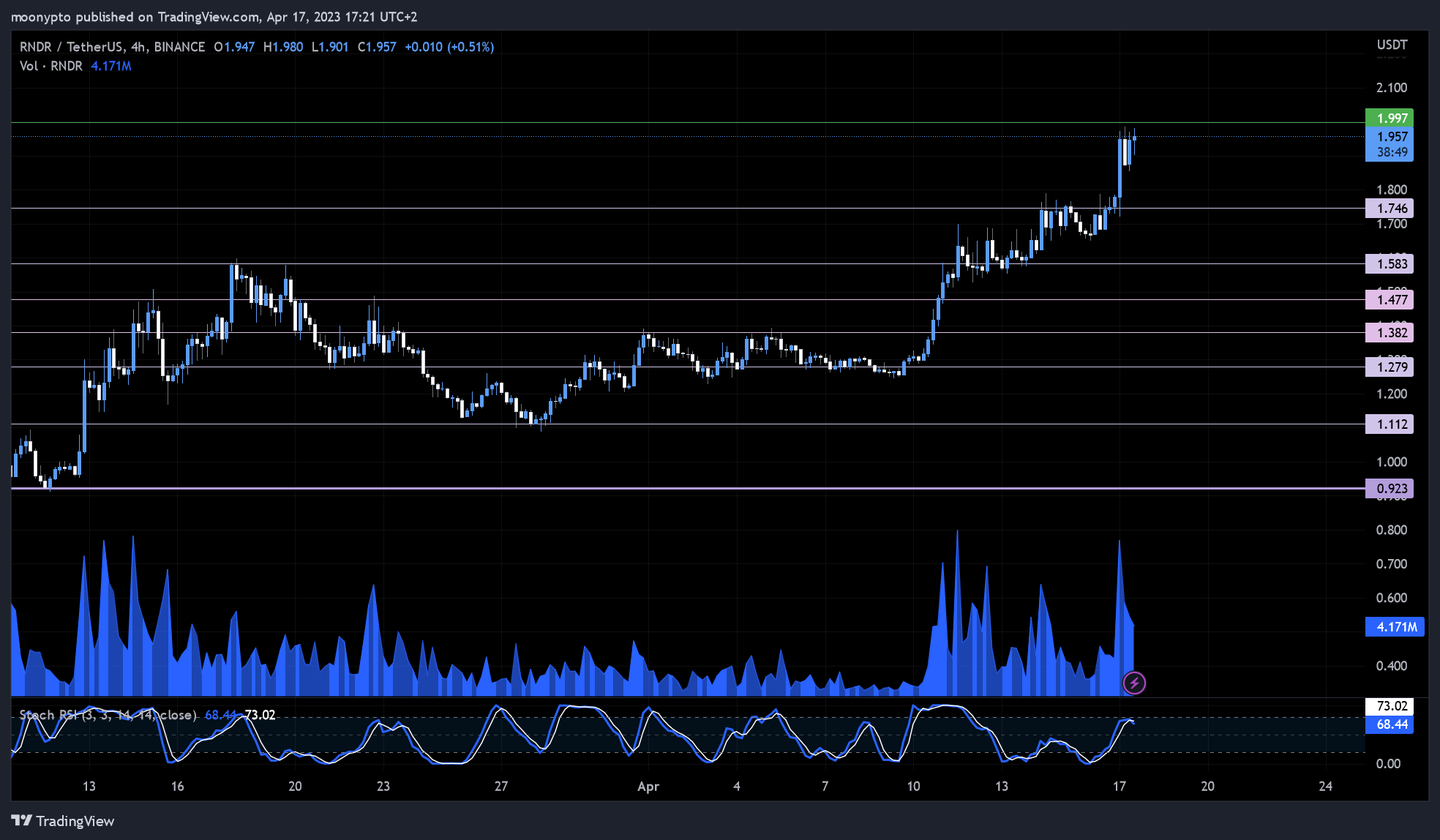Click the 0.00 Stoch RSI axis tick
This screenshot has width=1440, height=840.
click(1388, 764)
